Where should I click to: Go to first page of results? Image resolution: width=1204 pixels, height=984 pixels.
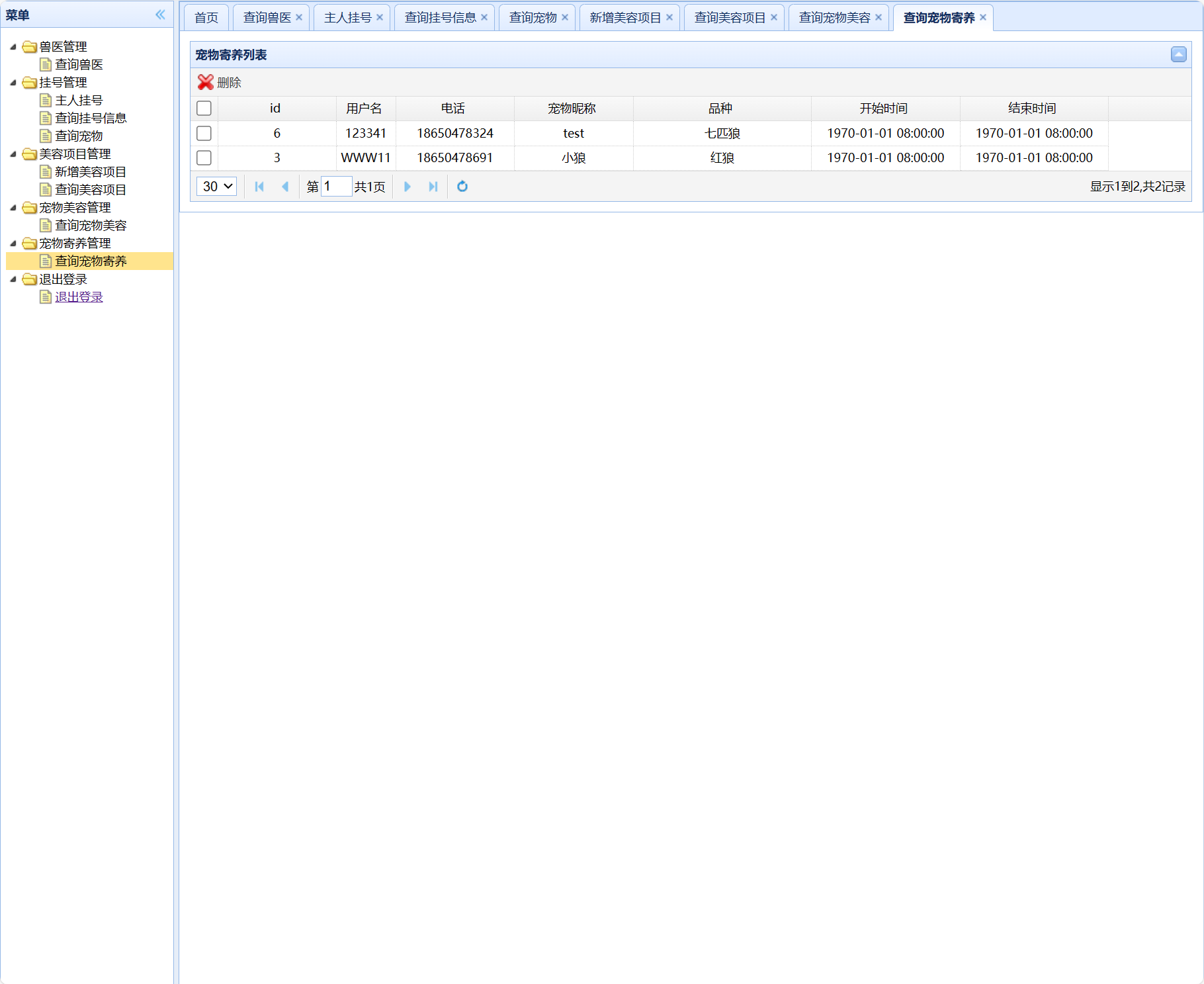click(259, 187)
